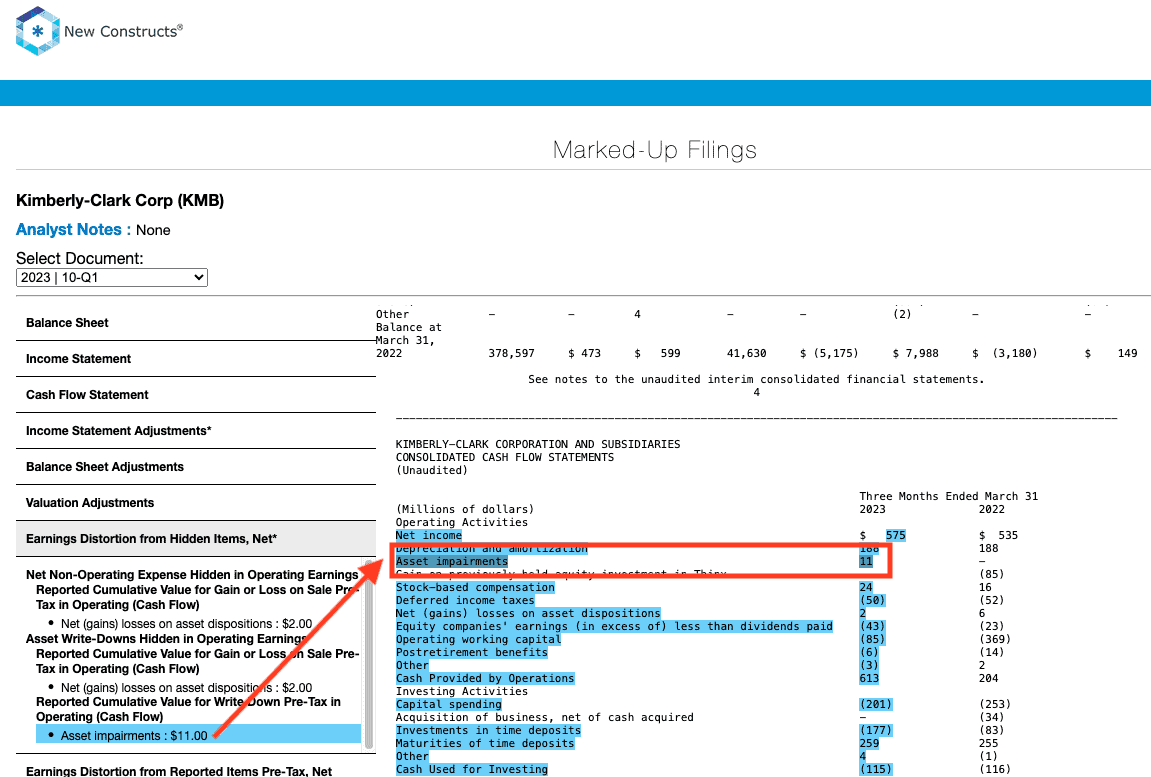The height and width of the screenshot is (777, 1151).
Task: Click 'Net Non-Operating Expense Hidden in Operating Earnings'
Action: click(192, 574)
